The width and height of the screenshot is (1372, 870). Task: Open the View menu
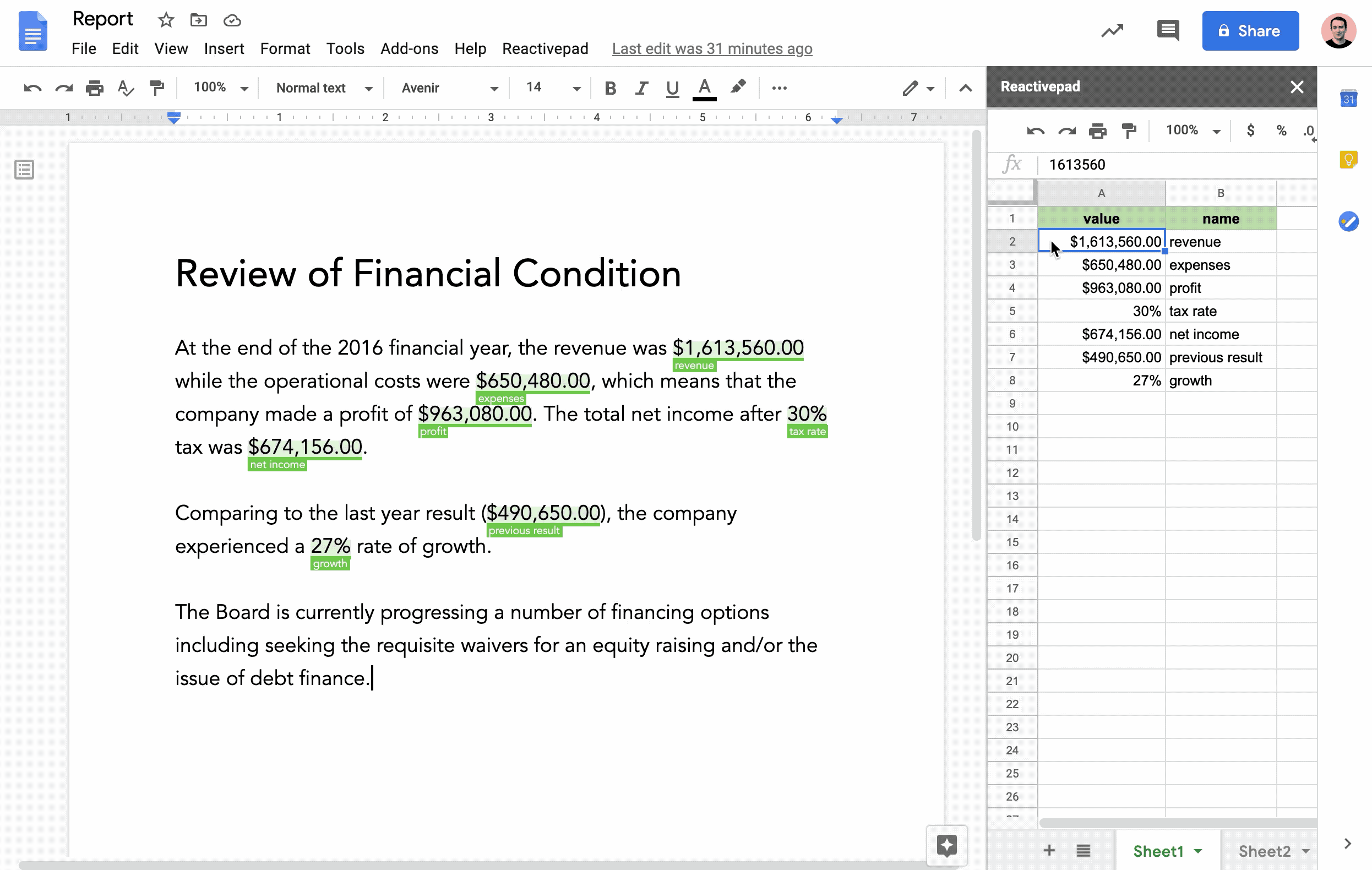click(x=171, y=49)
